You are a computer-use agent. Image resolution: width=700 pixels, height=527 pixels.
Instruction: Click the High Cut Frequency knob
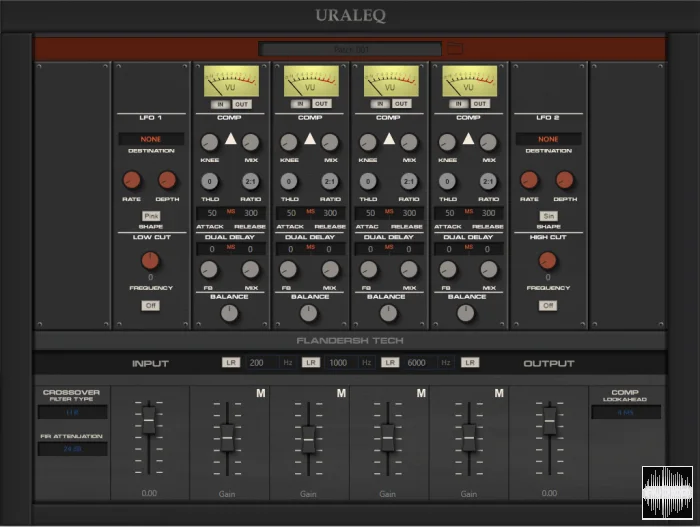547,260
